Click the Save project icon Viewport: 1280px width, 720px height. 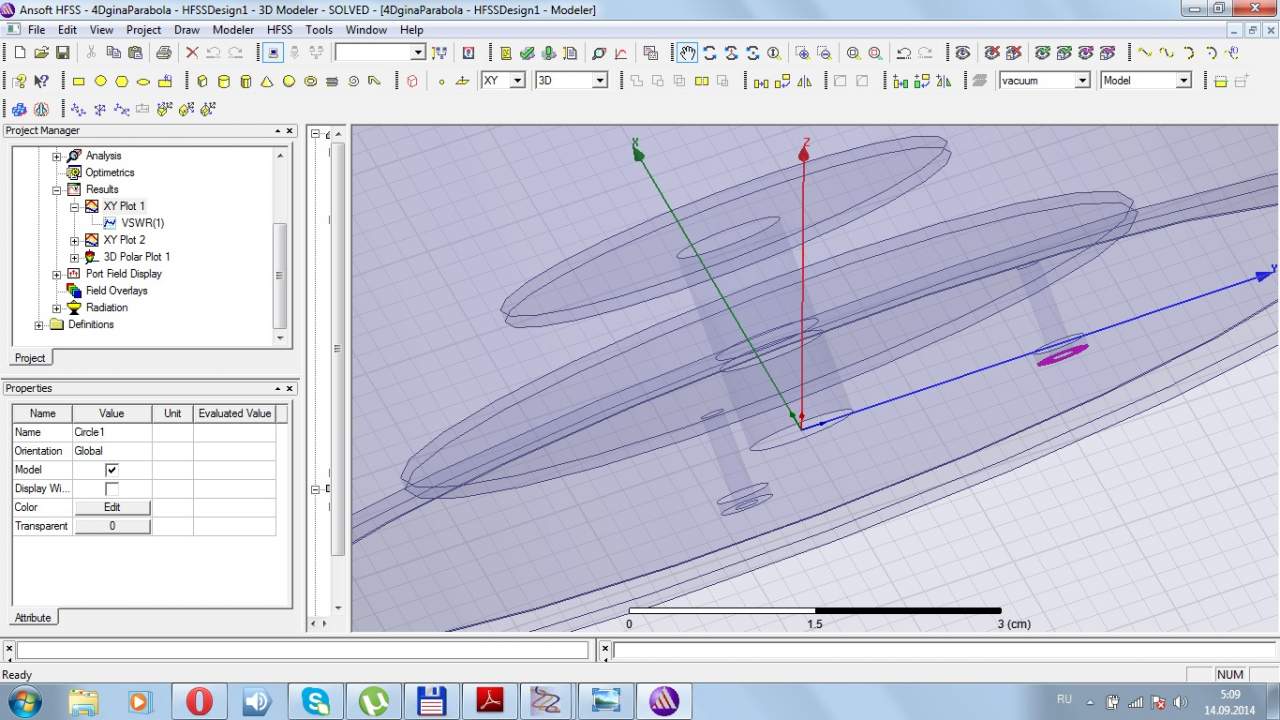tap(62, 53)
